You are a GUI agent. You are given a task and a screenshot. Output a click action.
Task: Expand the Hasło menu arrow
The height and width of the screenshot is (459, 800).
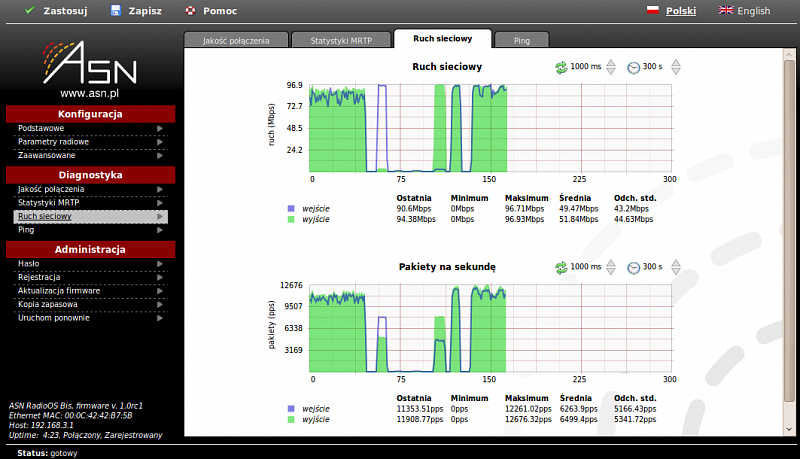pos(160,264)
